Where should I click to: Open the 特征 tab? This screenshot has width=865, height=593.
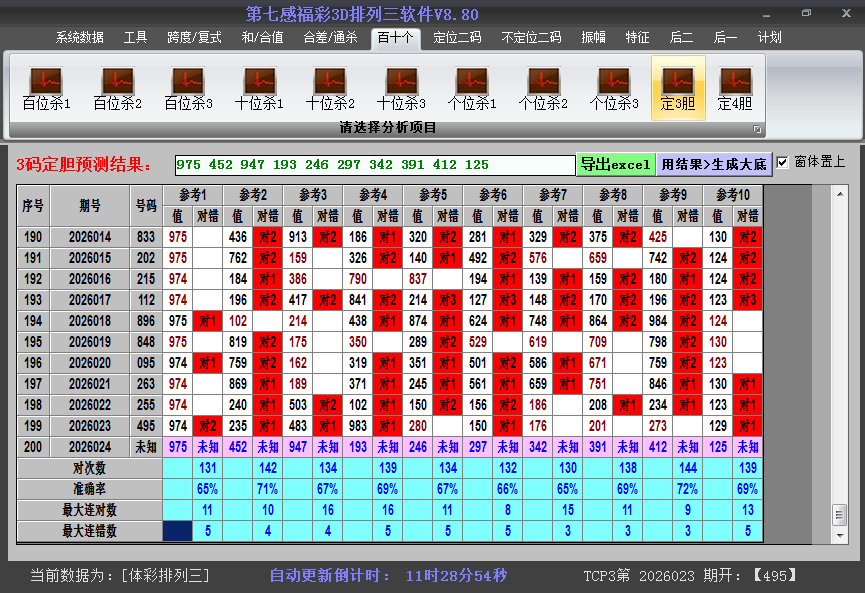tap(637, 38)
